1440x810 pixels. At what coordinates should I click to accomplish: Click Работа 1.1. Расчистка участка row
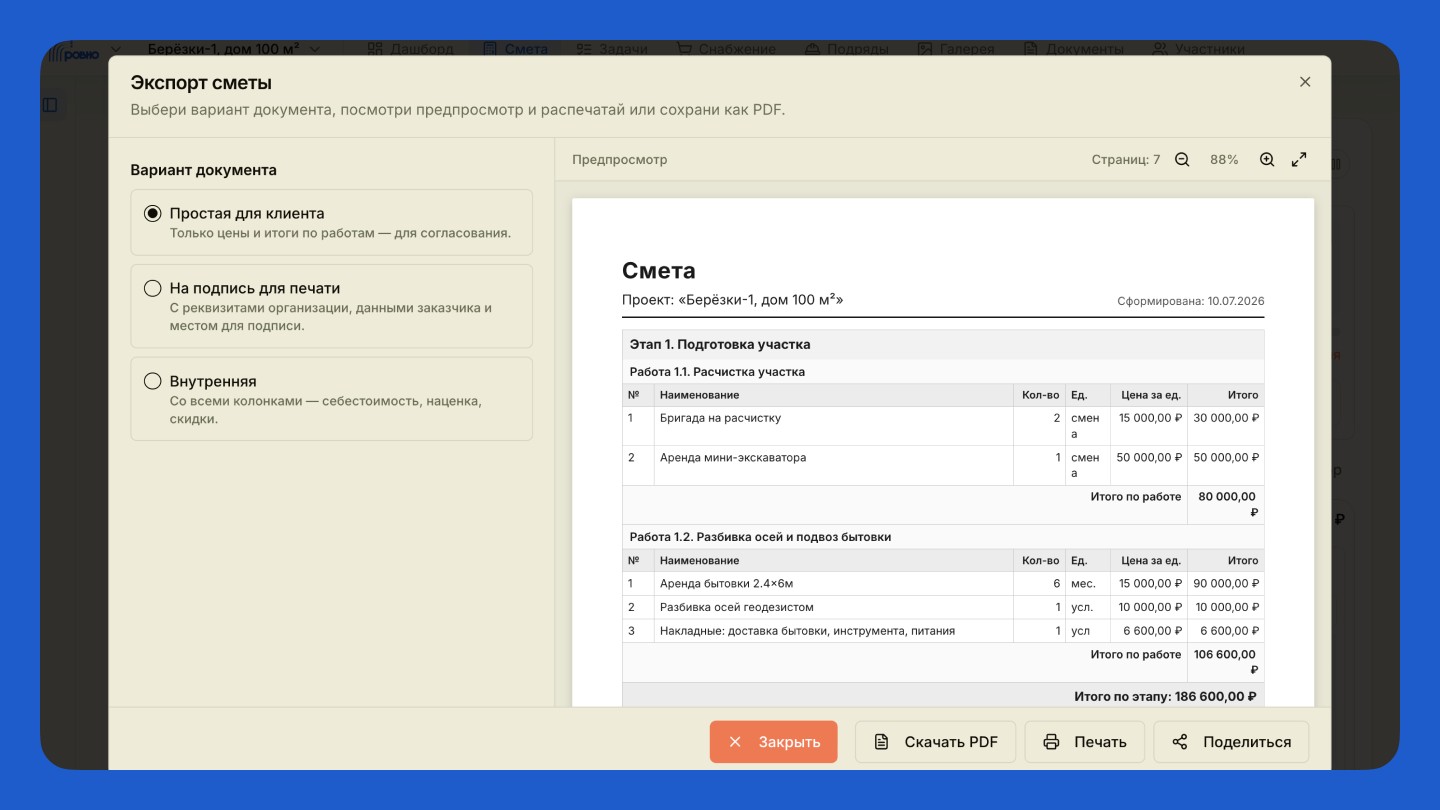pyautogui.click(x=943, y=372)
